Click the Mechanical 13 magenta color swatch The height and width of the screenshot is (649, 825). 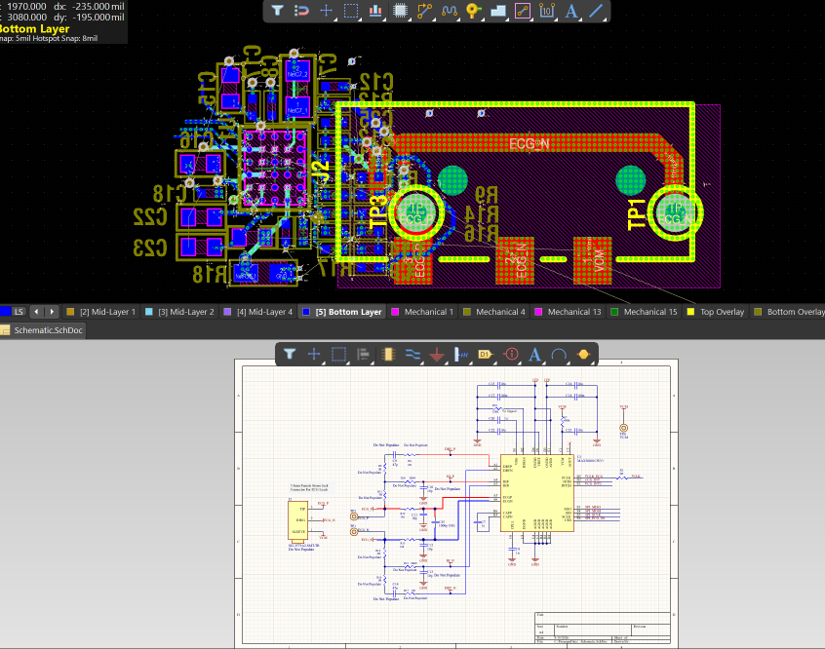(538, 312)
